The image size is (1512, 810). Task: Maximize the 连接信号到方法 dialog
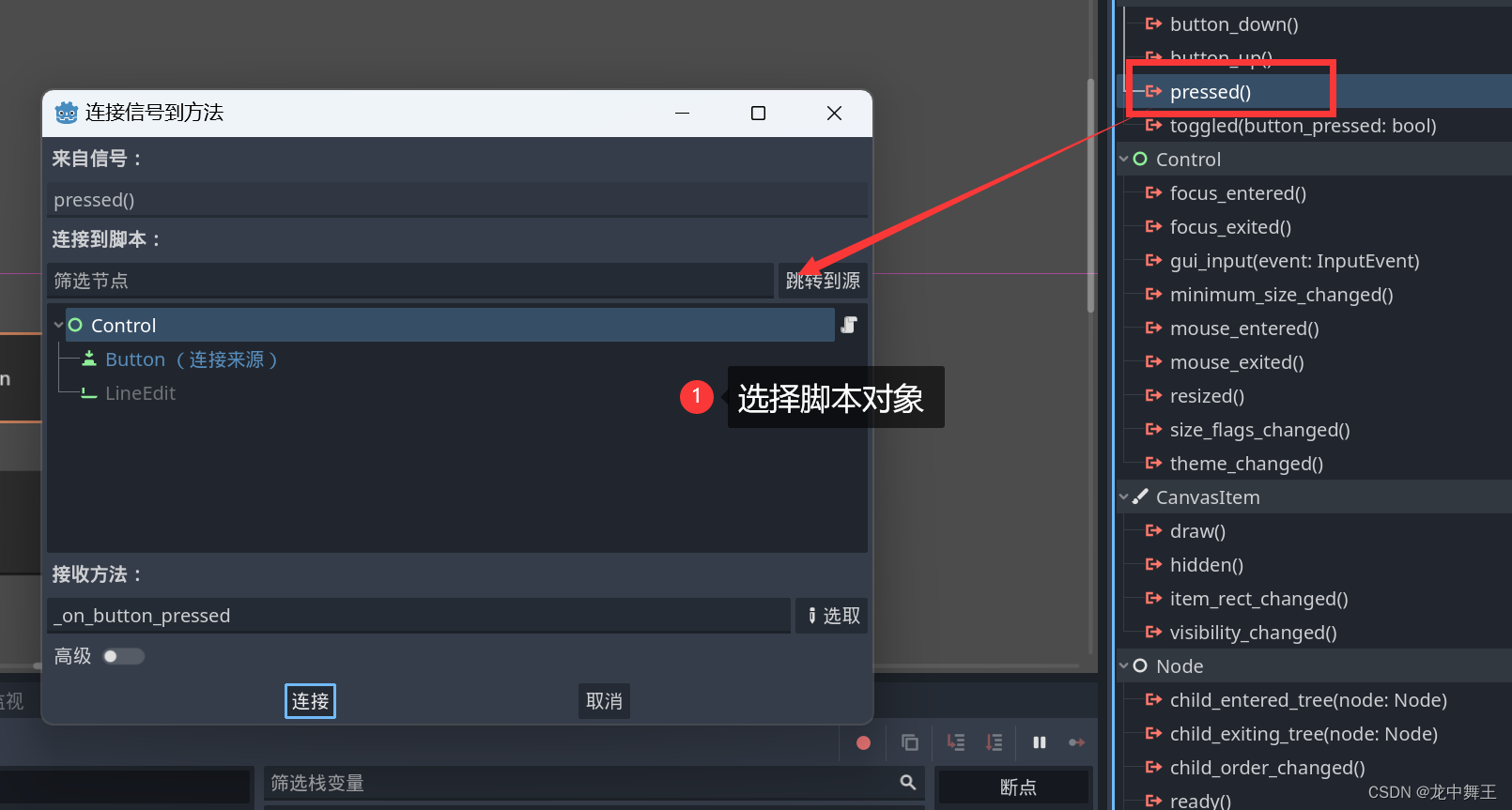point(758,114)
